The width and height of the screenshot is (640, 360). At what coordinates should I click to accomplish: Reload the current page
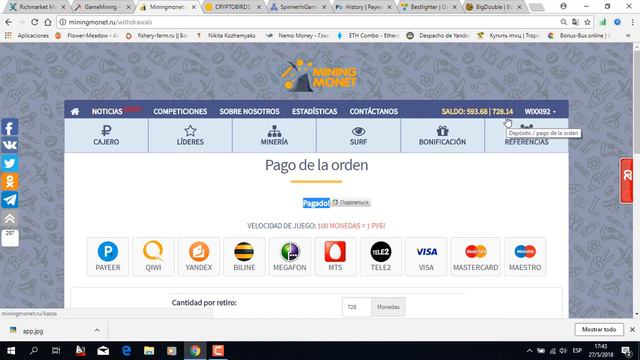(x=35, y=22)
